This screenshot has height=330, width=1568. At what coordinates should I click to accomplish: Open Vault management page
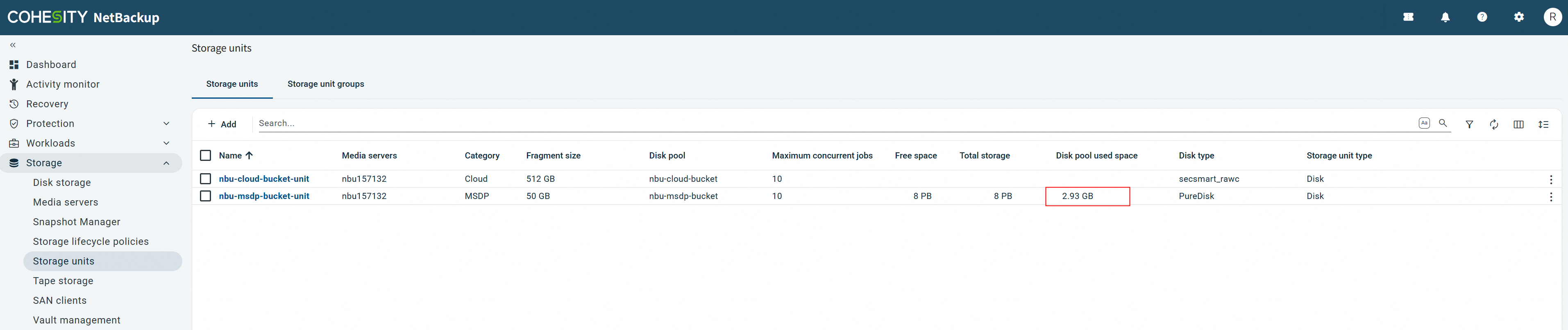pos(76,320)
